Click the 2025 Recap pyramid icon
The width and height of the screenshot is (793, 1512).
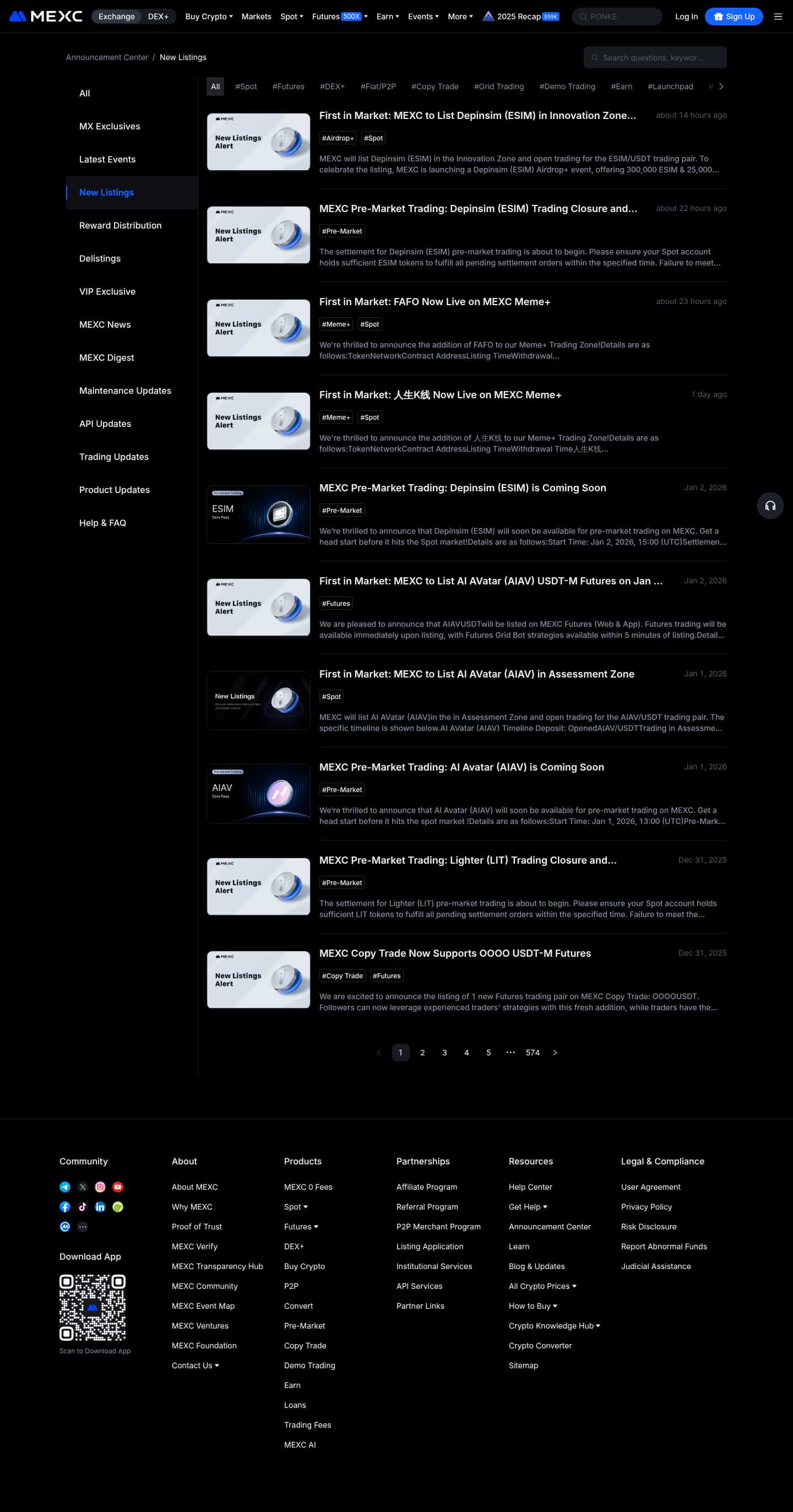(x=488, y=16)
